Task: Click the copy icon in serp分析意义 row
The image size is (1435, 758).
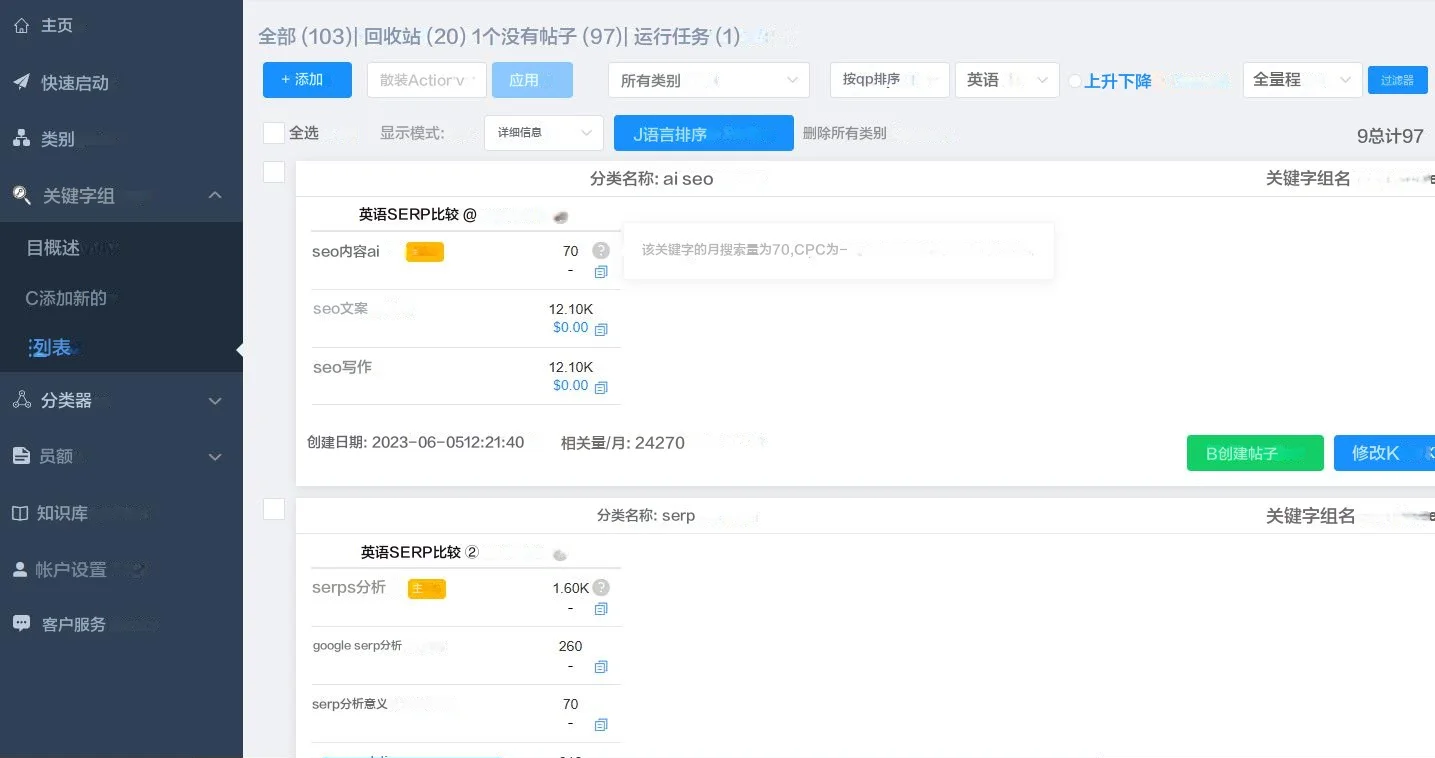Action: click(601, 725)
